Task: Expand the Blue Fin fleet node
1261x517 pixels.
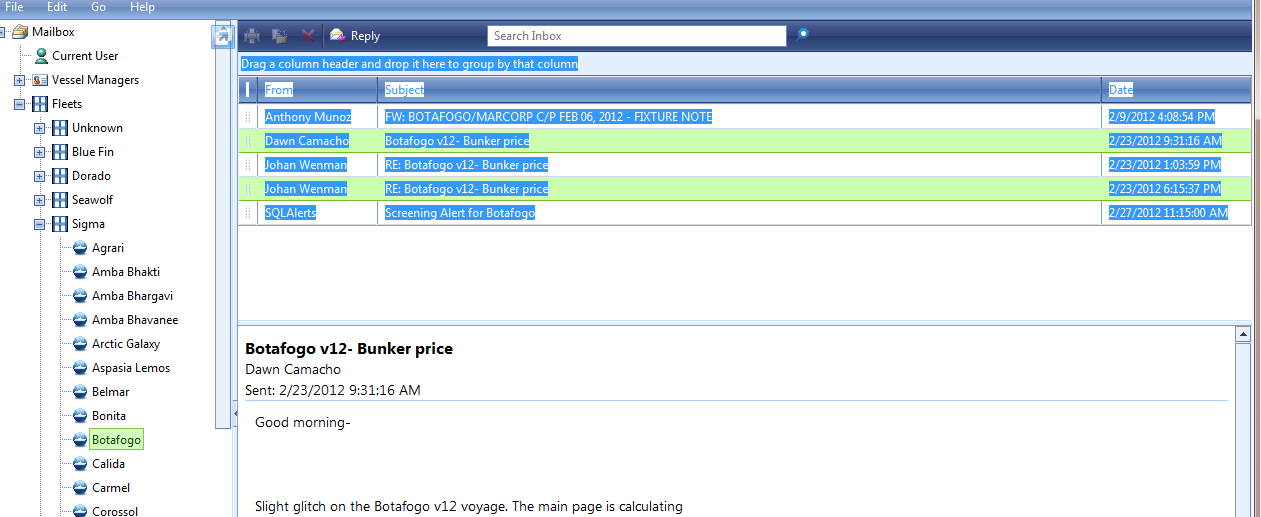Action: click(39, 152)
